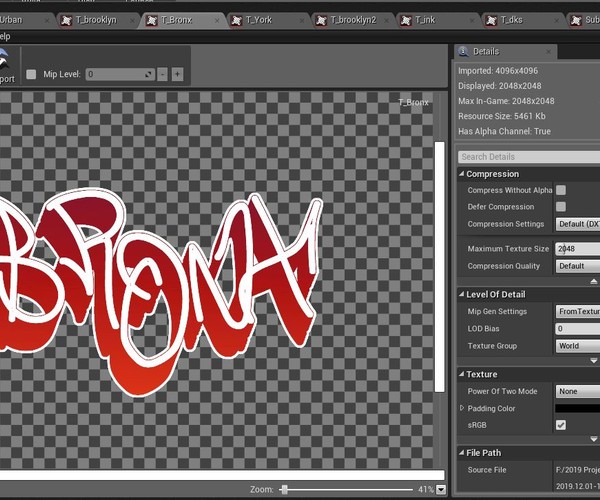
Task: Switch to the T_brooklyn2 tab
Action: click(354, 20)
